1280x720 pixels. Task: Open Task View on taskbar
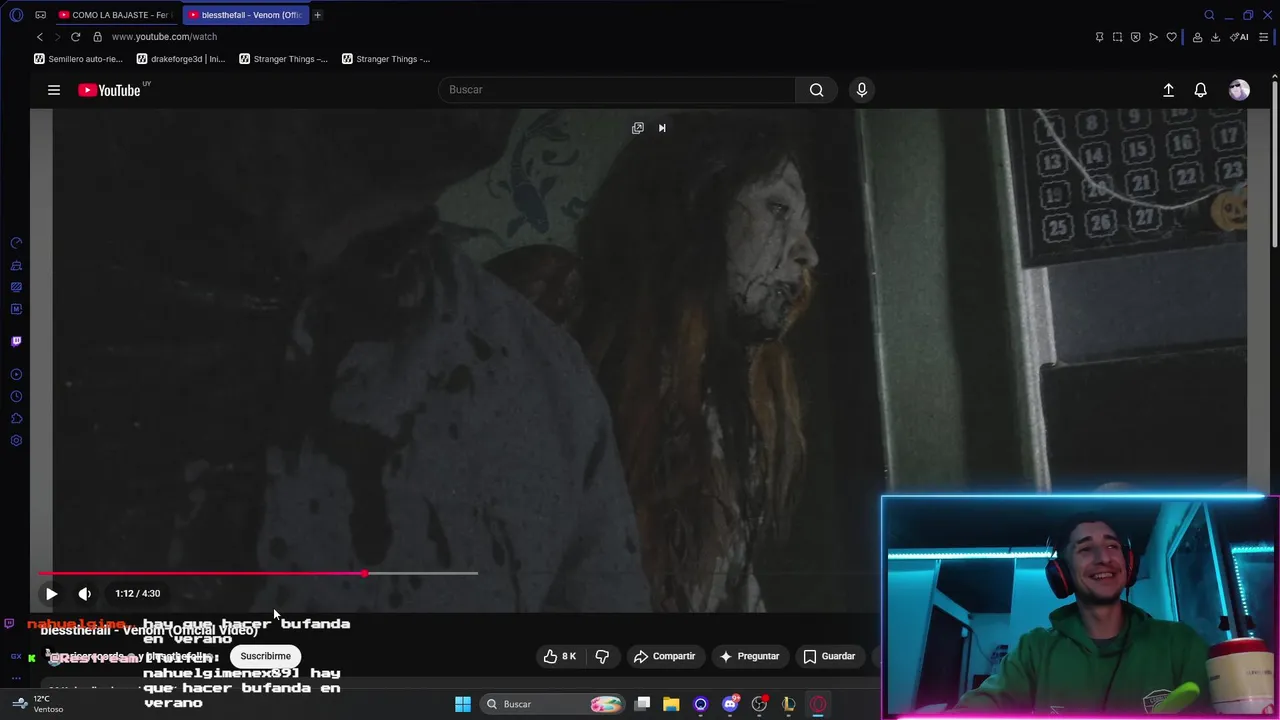tap(643, 704)
